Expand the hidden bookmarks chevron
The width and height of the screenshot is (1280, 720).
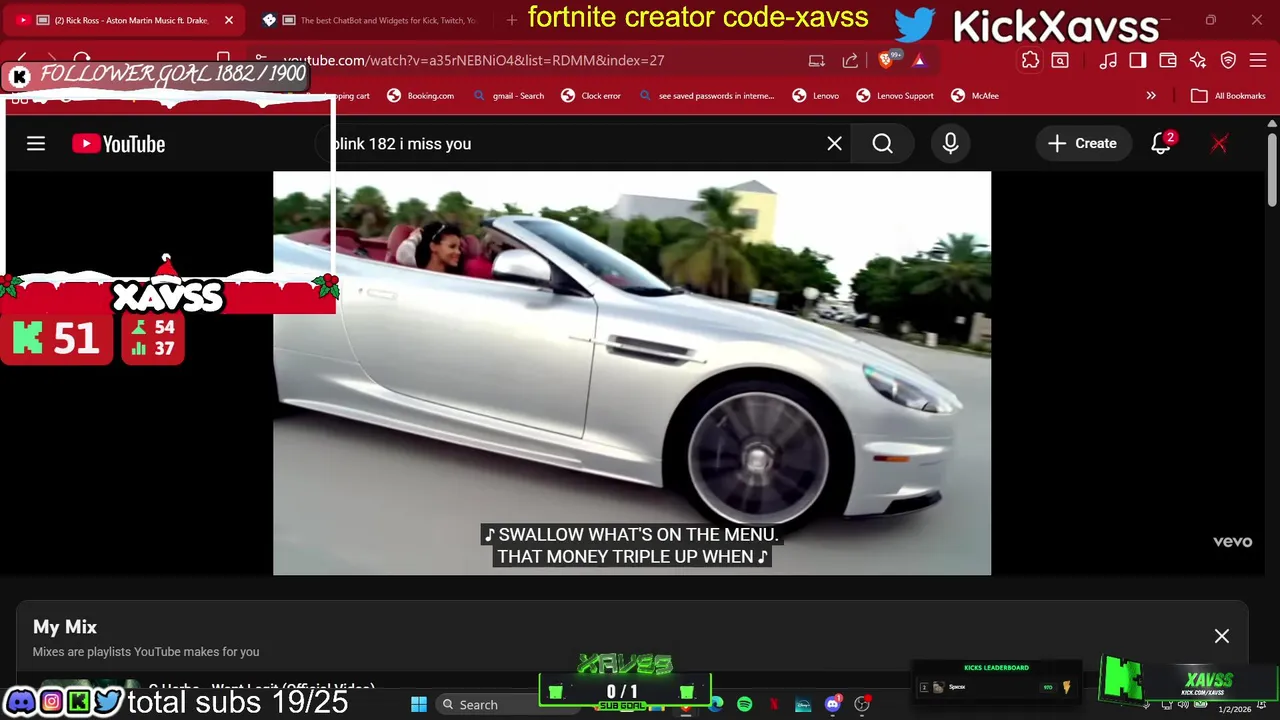(1151, 96)
